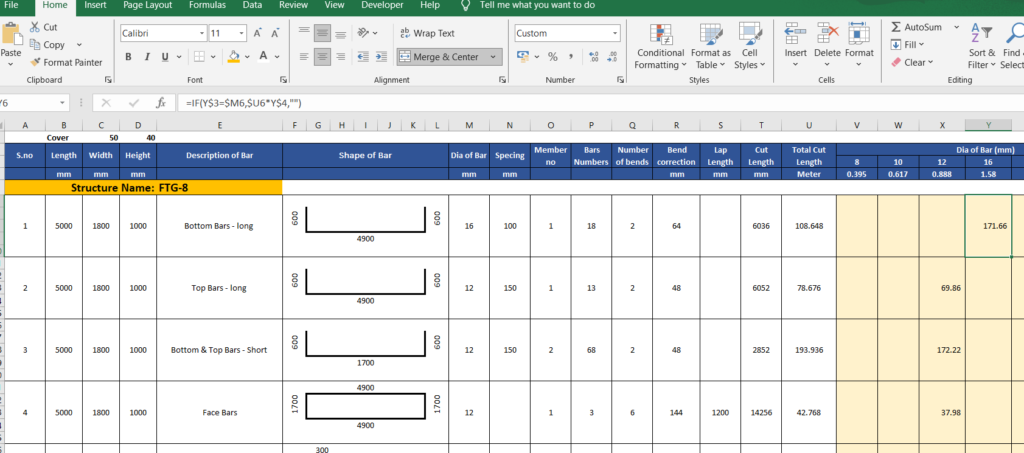Apply Percent Style
Viewport: 1024px width, 453px height.
click(552, 57)
